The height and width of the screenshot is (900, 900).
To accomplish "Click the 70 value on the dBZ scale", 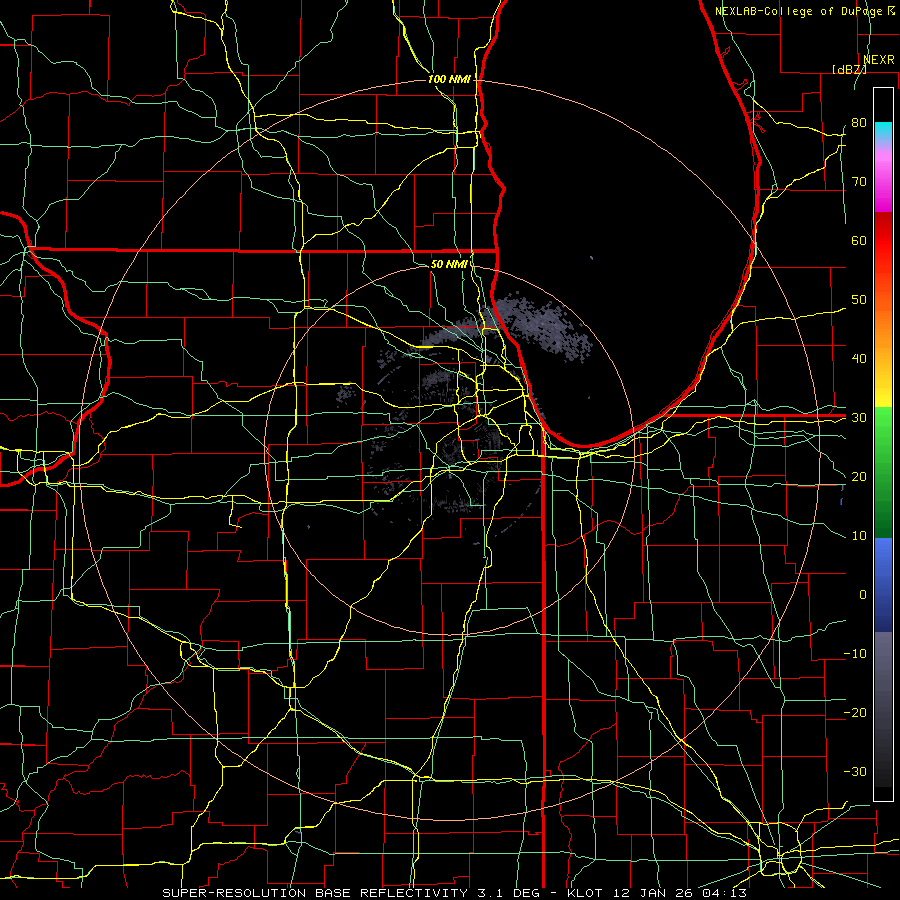I will click(859, 182).
